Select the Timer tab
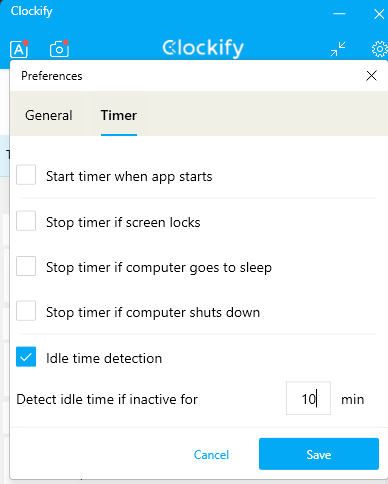The width and height of the screenshot is (388, 484). click(x=119, y=115)
